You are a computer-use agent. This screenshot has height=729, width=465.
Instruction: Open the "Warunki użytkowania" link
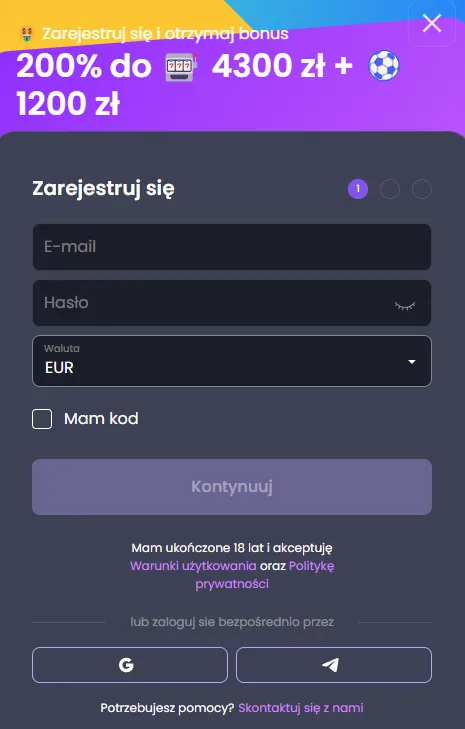pos(193,565)
